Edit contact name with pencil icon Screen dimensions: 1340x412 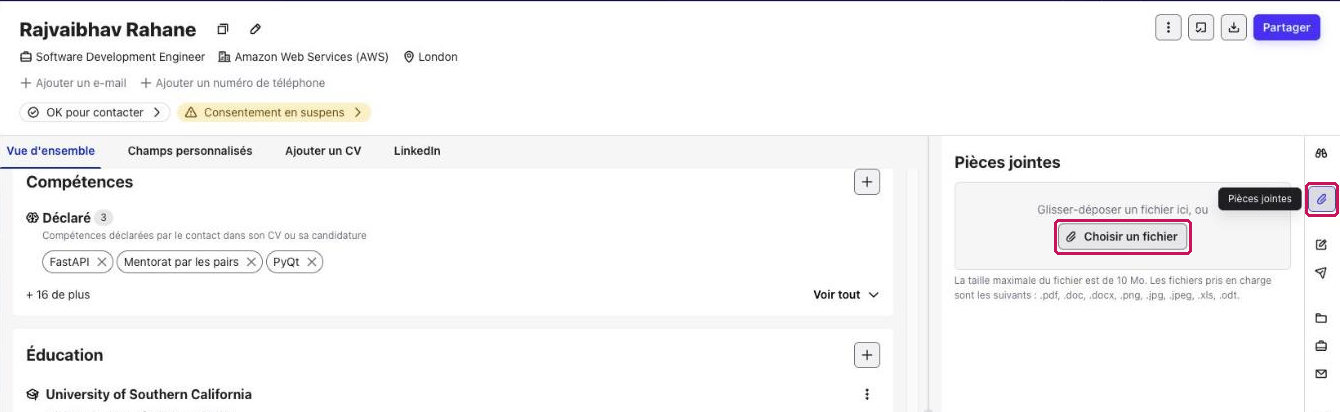pos(255,30)
